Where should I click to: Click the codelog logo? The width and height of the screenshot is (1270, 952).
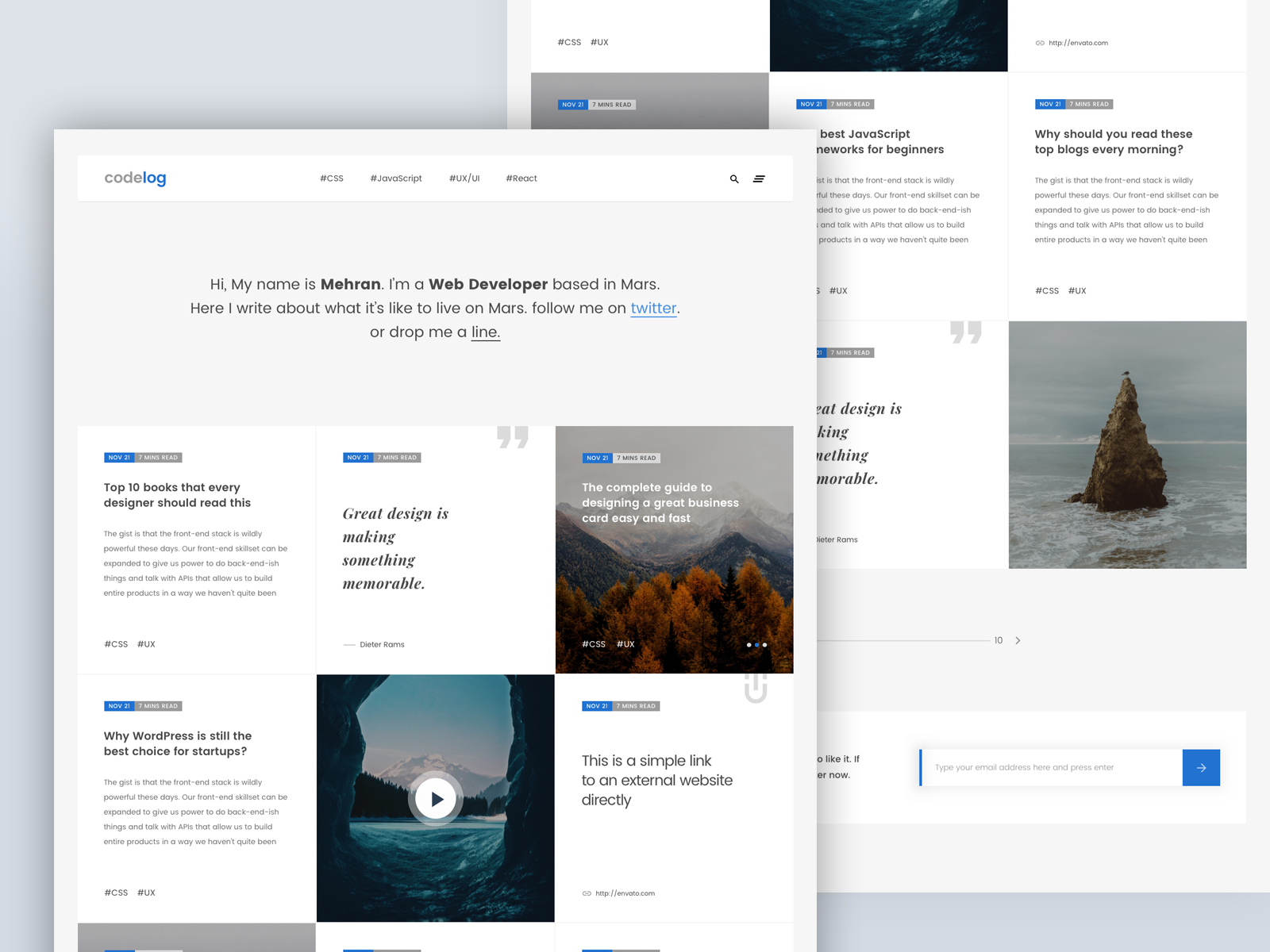(x=134, y=178)
